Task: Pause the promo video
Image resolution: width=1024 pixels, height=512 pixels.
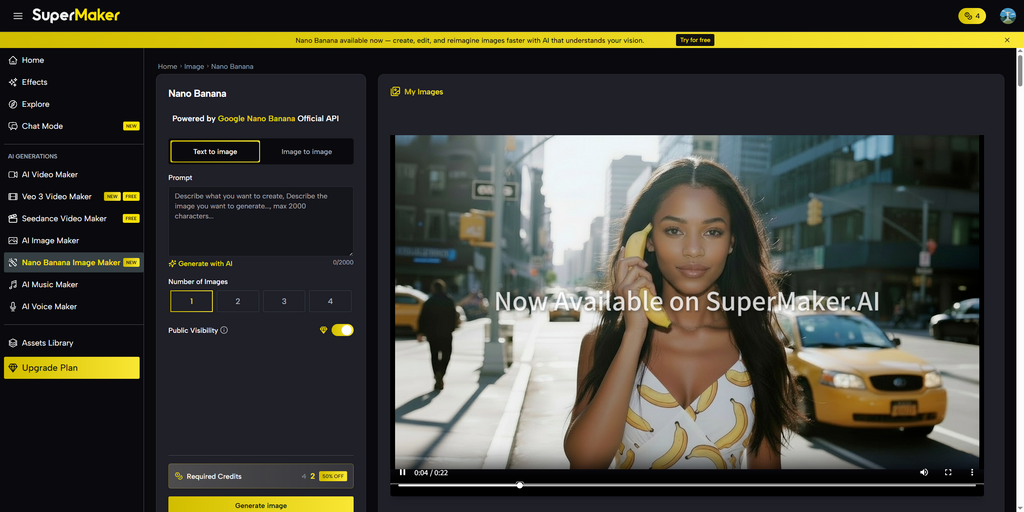Action: pyautogui.click(x=403, y=472)
